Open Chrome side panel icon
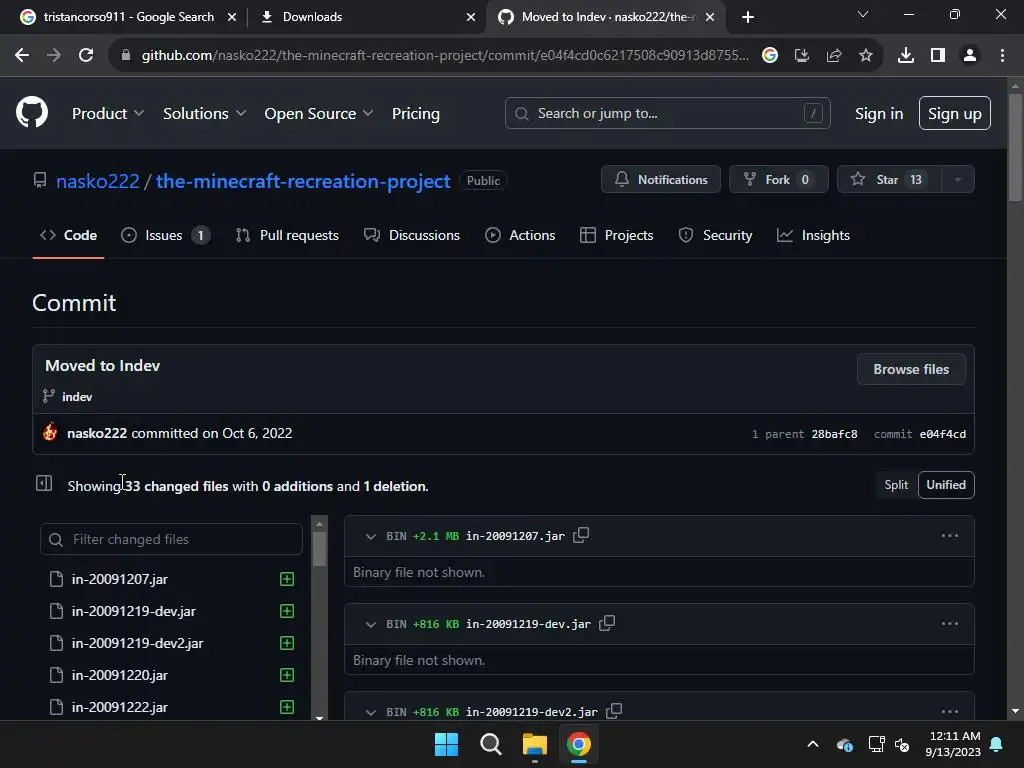The image size is (1024, 768). point(937,56)
